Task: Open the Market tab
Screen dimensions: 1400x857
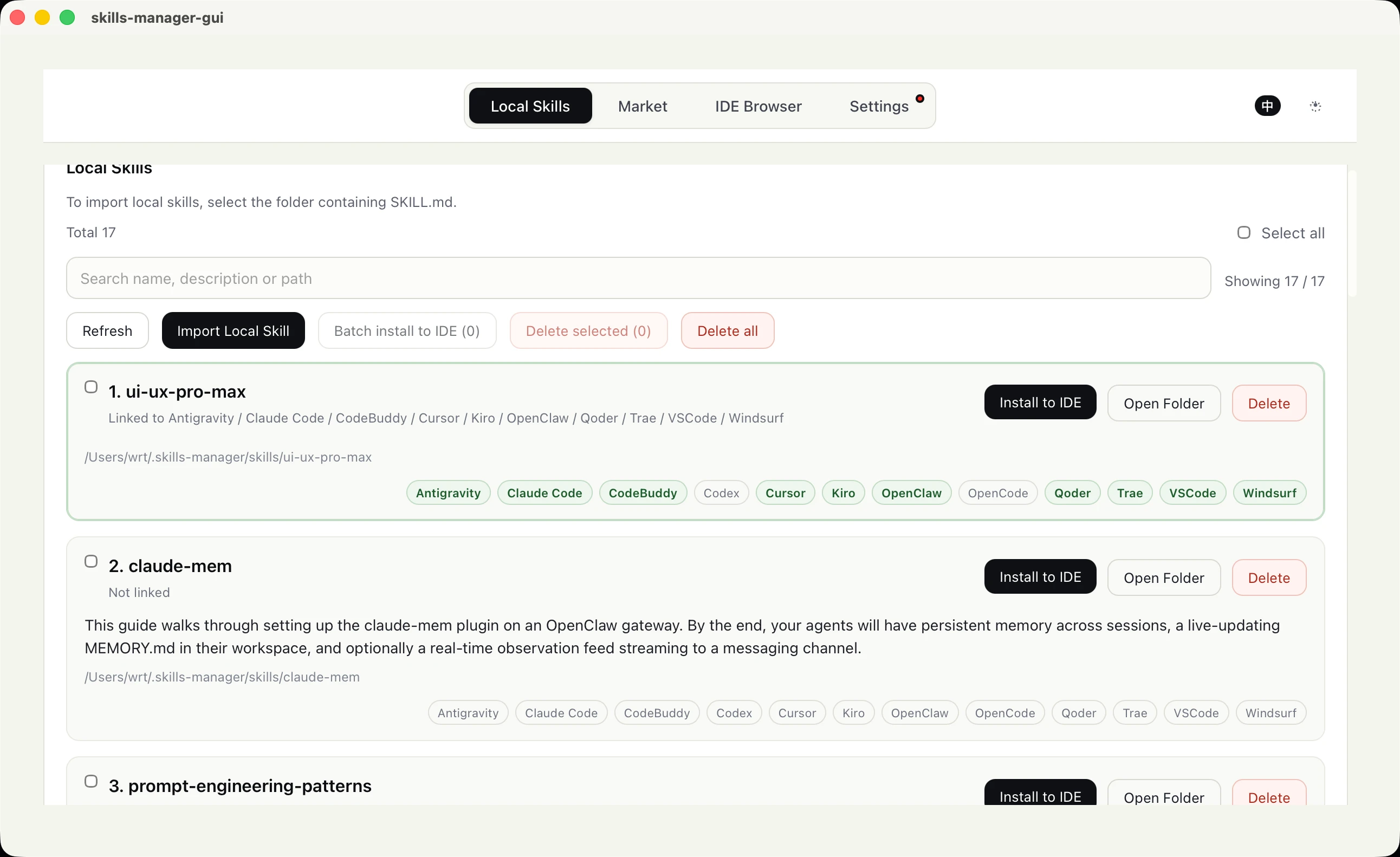Action: (642, 106)
